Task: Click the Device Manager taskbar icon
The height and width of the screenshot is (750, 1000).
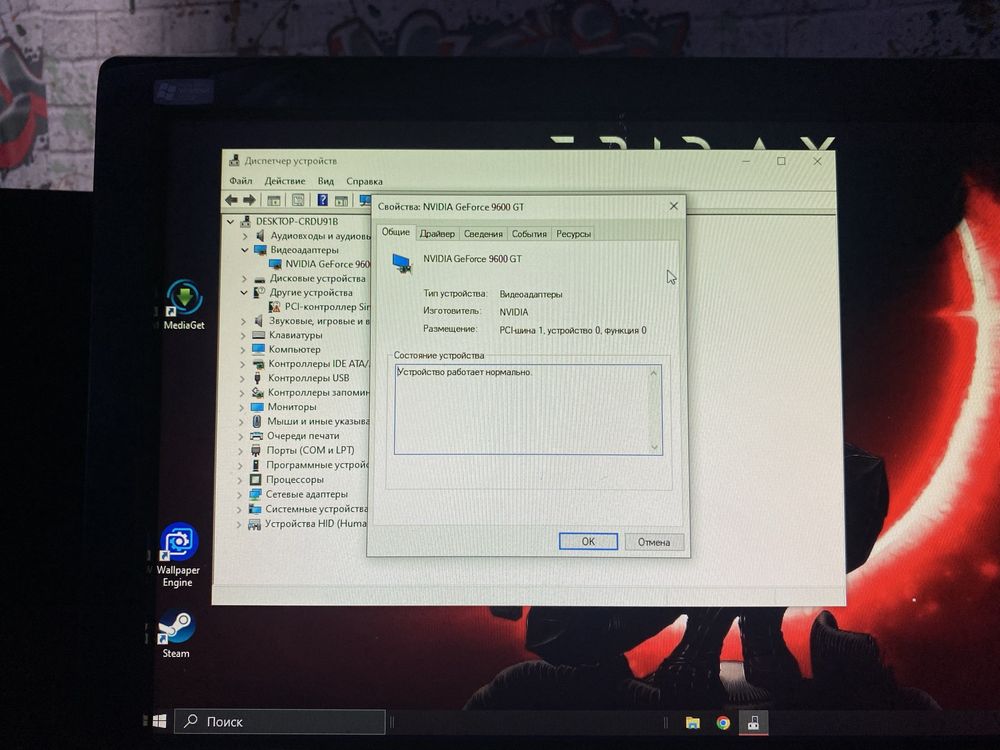Action: 753,722
